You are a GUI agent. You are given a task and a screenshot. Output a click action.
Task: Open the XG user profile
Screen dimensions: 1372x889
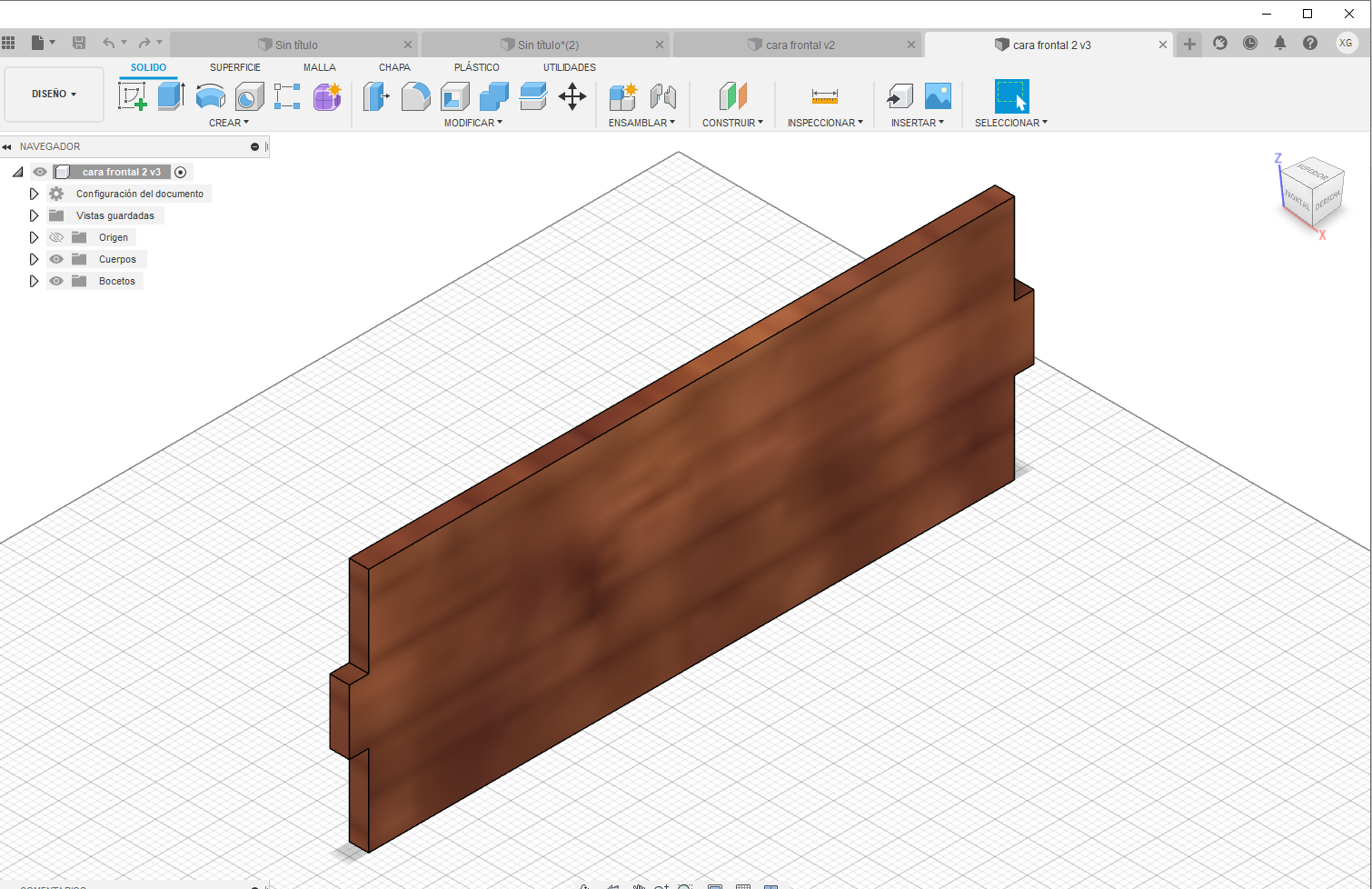click(1347, 43)
